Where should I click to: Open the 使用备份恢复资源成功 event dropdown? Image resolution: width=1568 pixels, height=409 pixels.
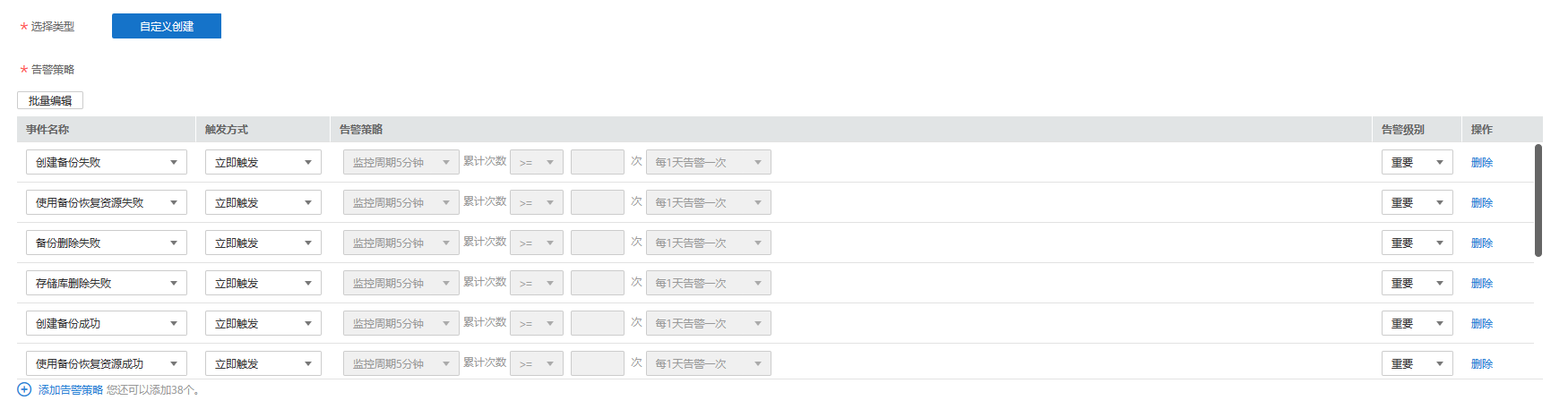coord(106,363)
